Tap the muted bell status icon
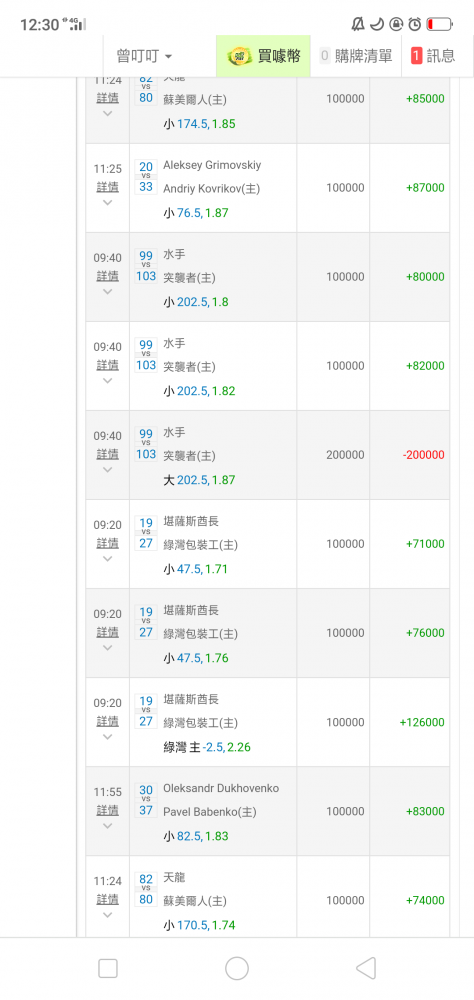Viewport: 474px width, 1000px height. coord(358,24)
